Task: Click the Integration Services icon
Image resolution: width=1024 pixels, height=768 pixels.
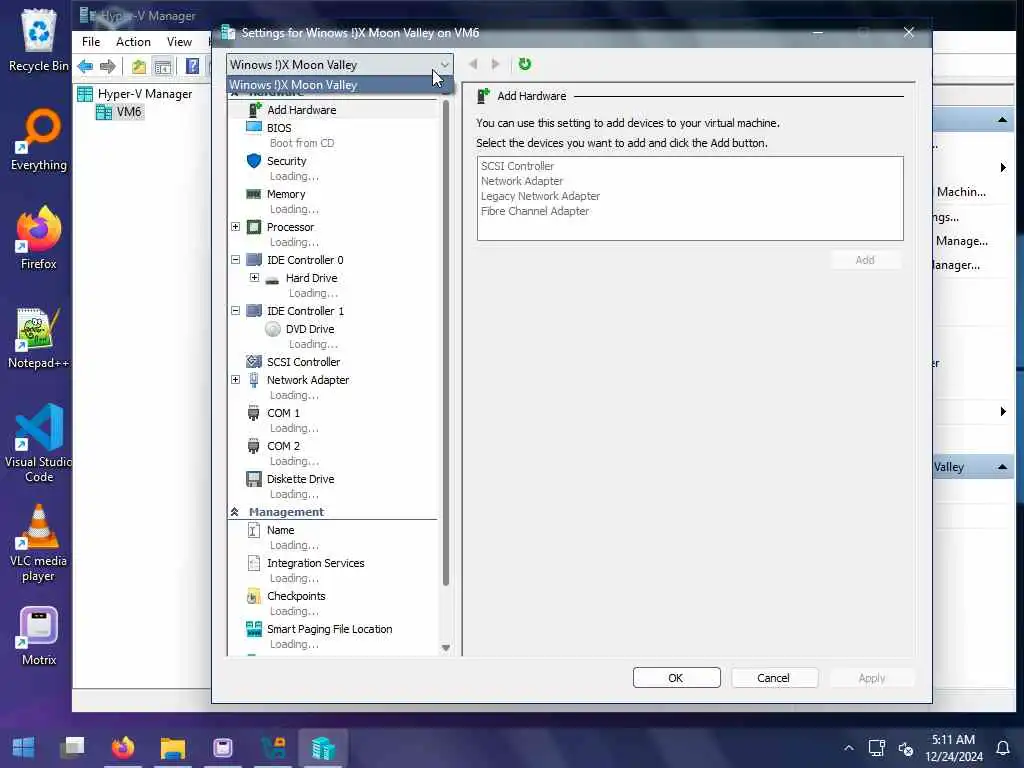Action: [253, 563]
